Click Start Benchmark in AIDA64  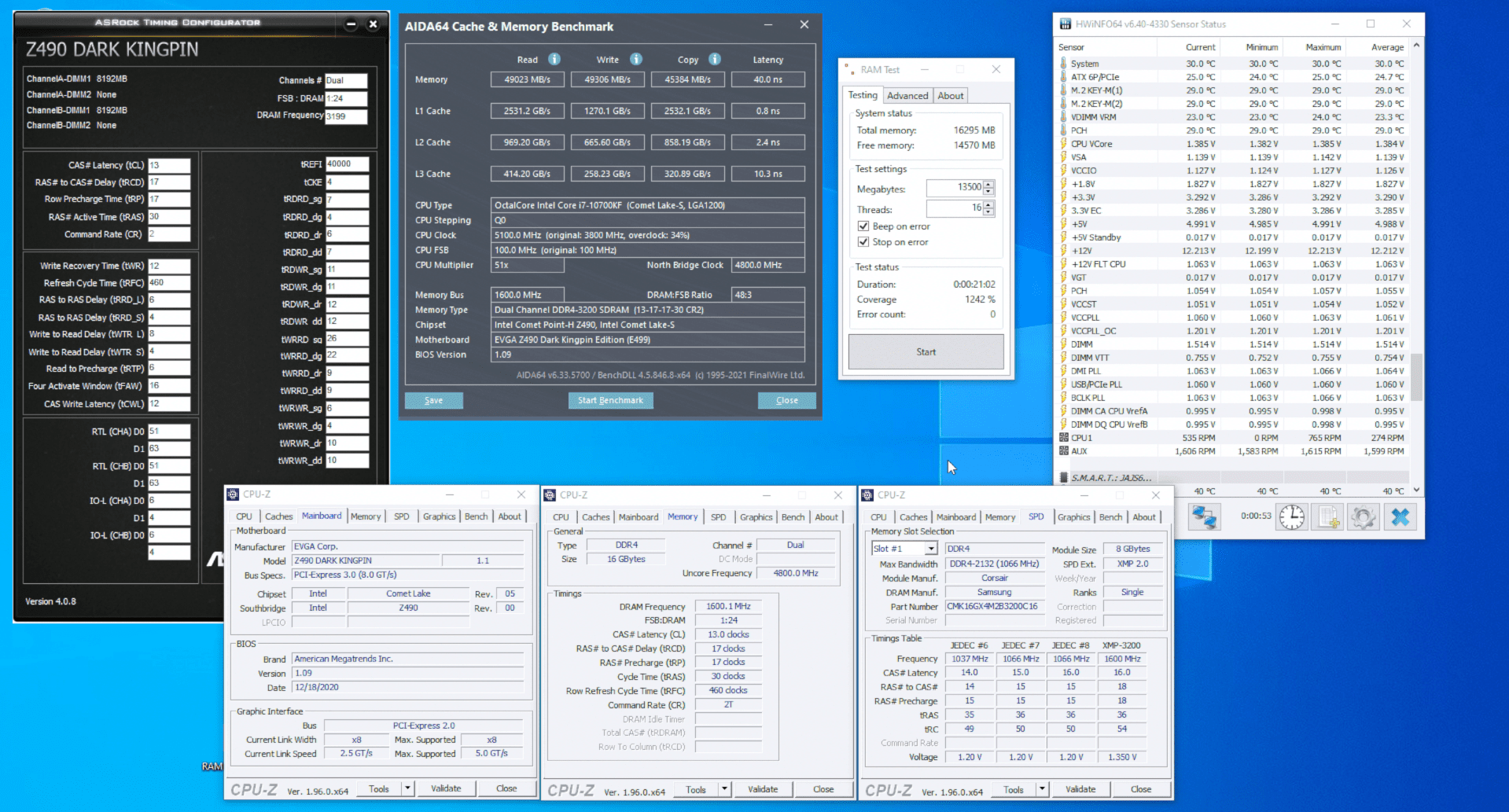point(610,400)
